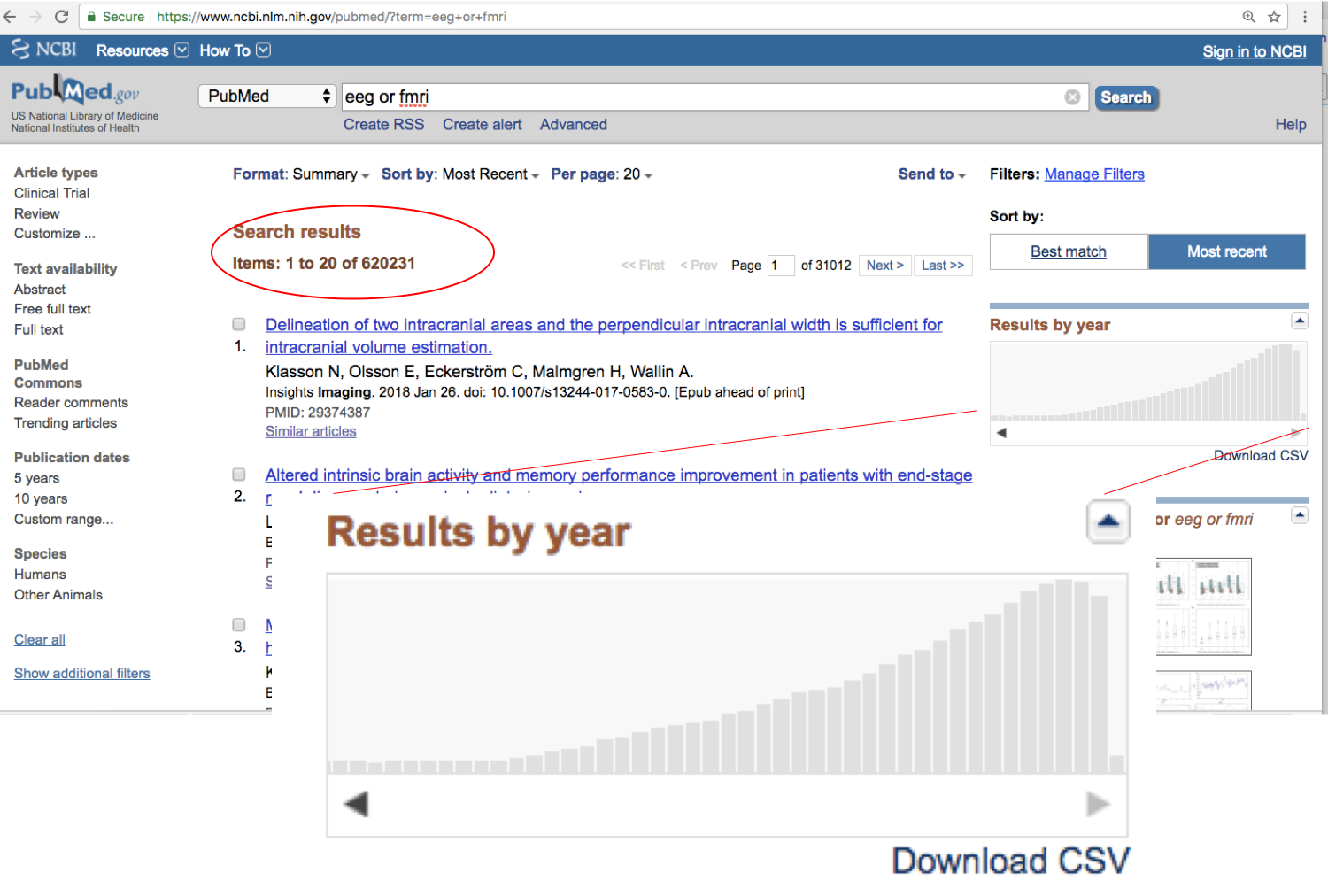
Task: Filter by Free full text
Action: [x=52, y=309]
